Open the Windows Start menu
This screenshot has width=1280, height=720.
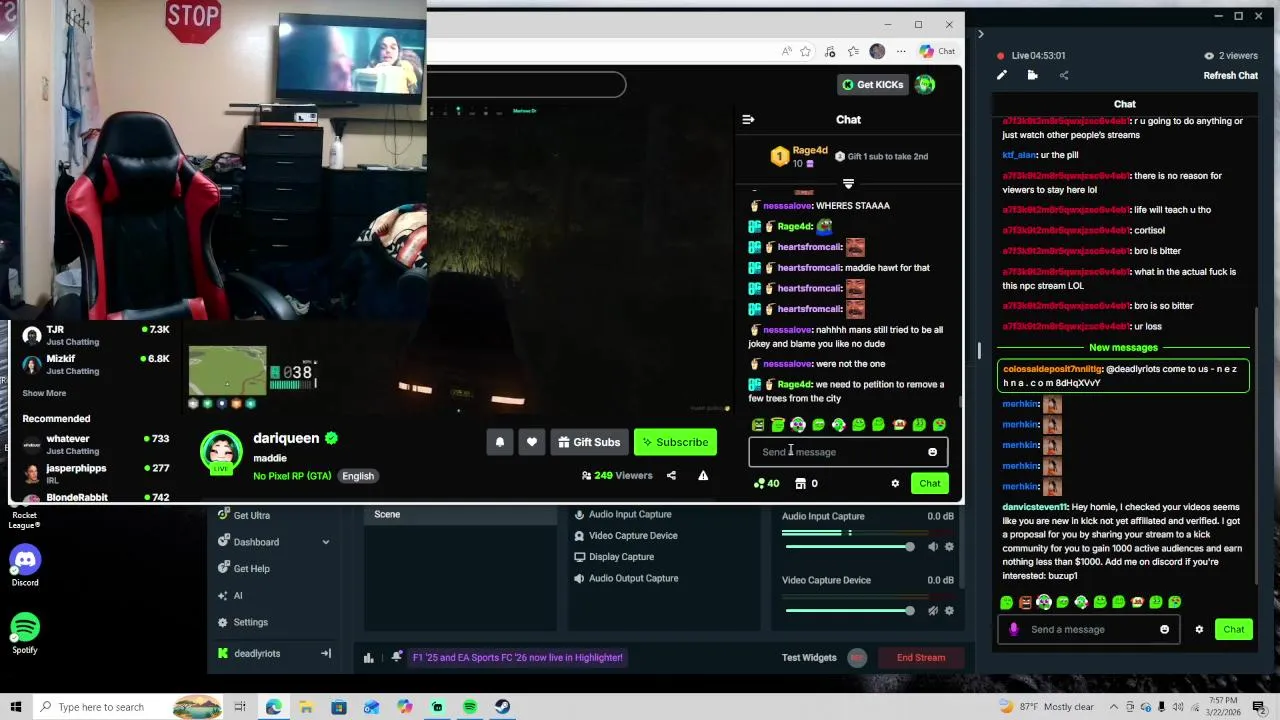pos(15,707)
